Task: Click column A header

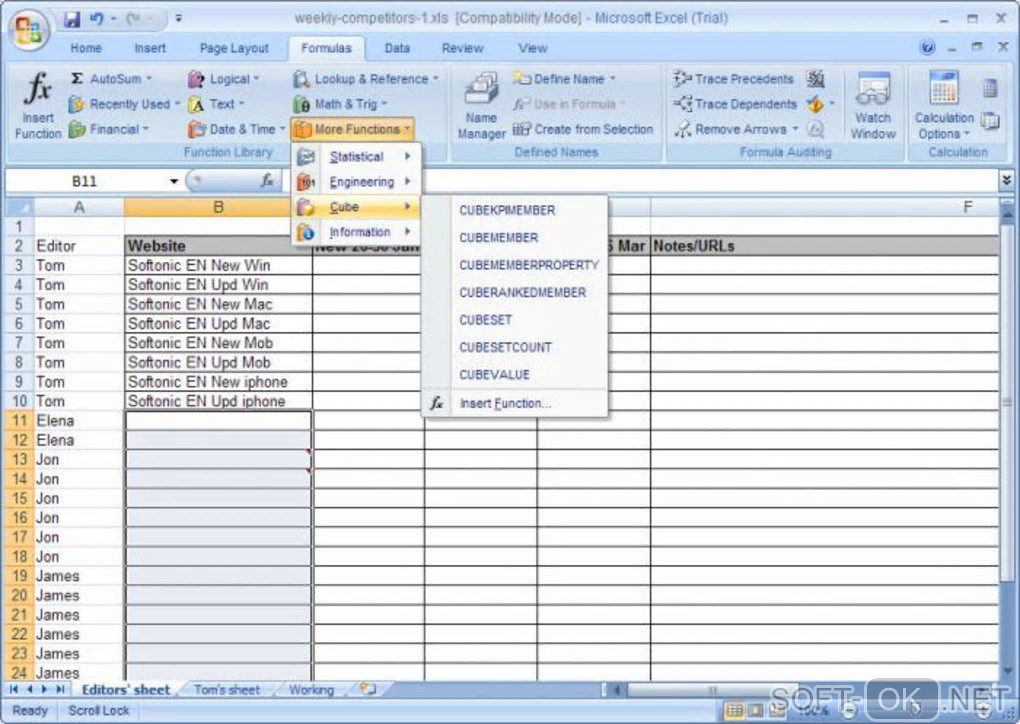Action: pos(79,208)
